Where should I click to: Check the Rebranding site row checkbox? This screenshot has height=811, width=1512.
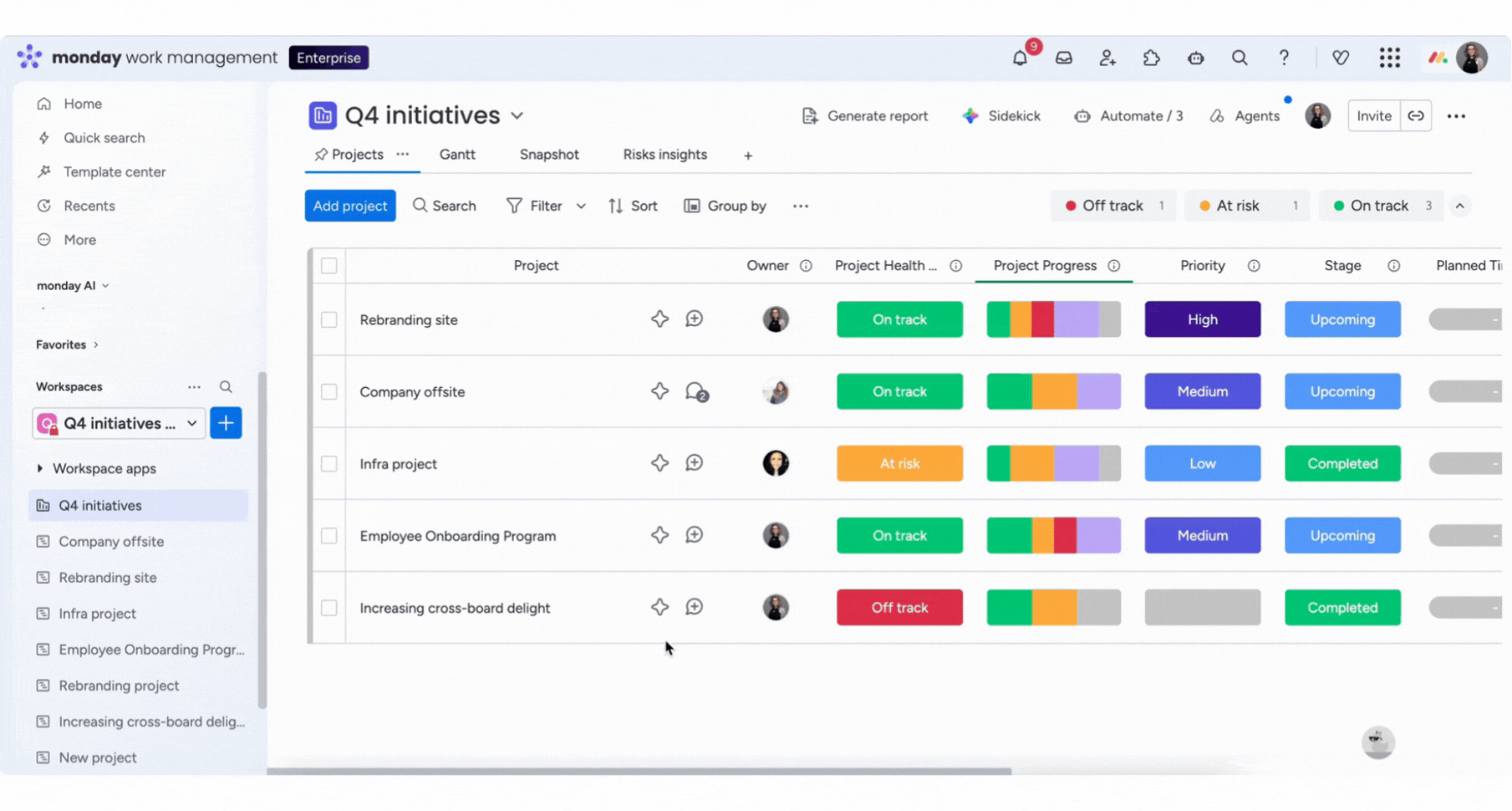click(x=329, y=319)
